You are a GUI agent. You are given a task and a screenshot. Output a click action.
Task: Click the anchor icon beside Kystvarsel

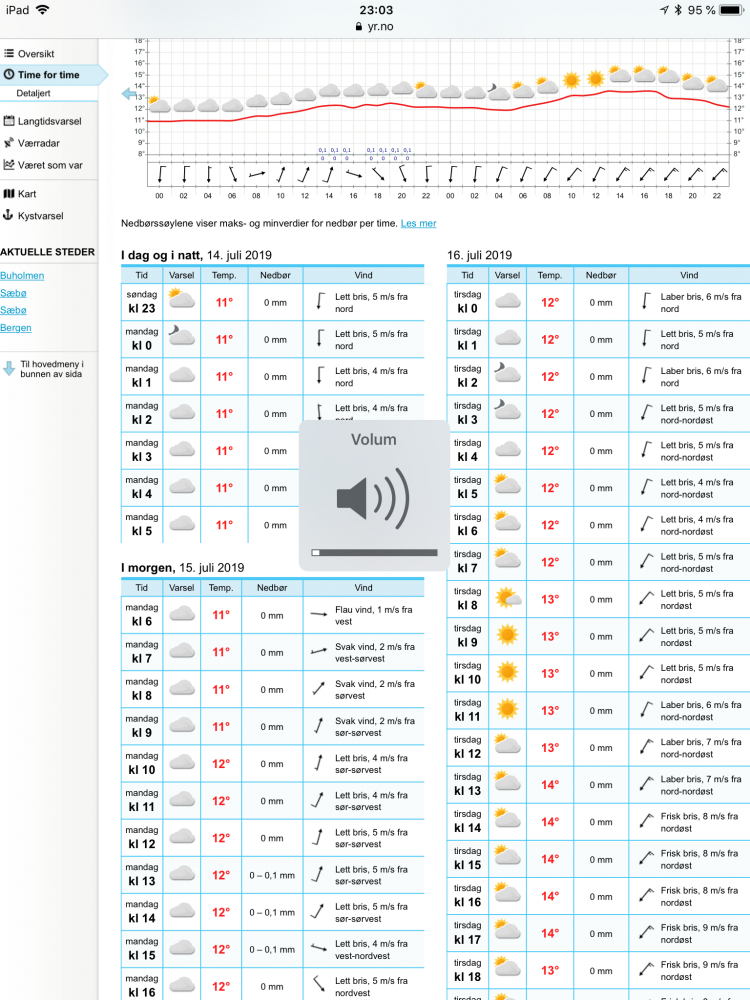(x=8, y=215)
